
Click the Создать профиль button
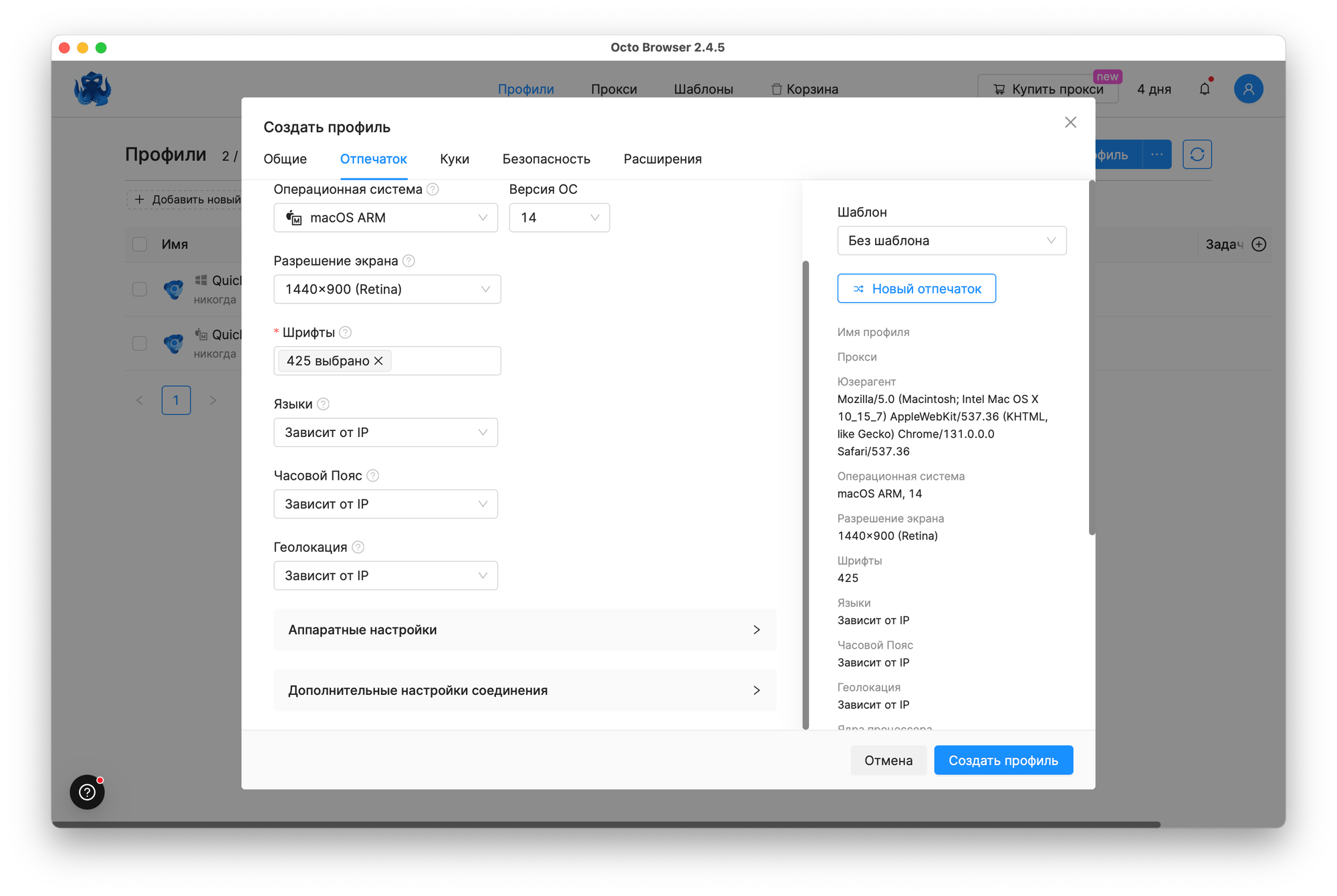1003,760
